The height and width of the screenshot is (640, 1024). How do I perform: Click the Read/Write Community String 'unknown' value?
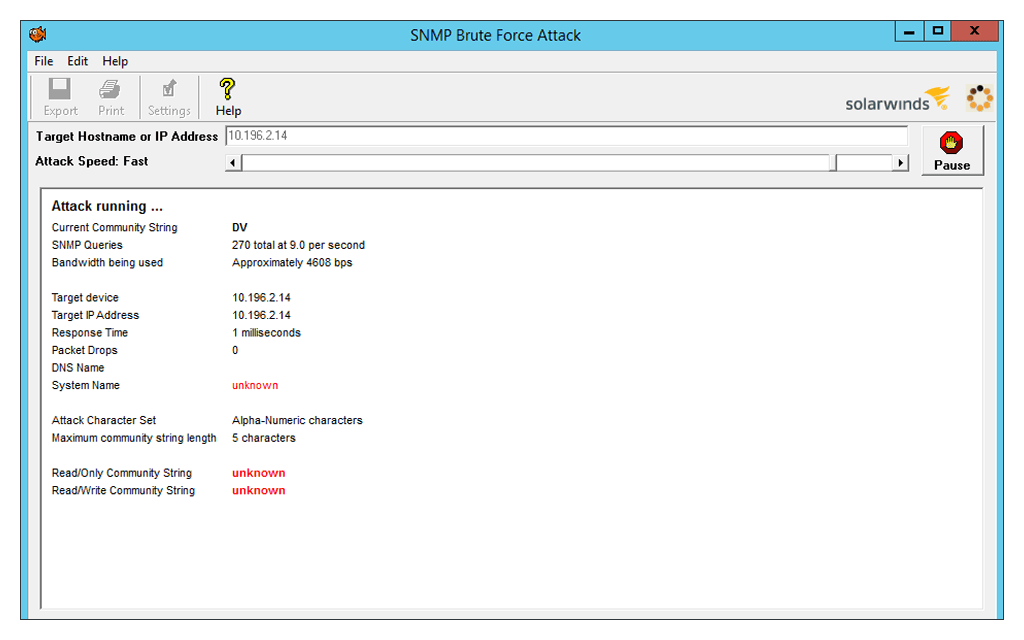coord(259,490)
